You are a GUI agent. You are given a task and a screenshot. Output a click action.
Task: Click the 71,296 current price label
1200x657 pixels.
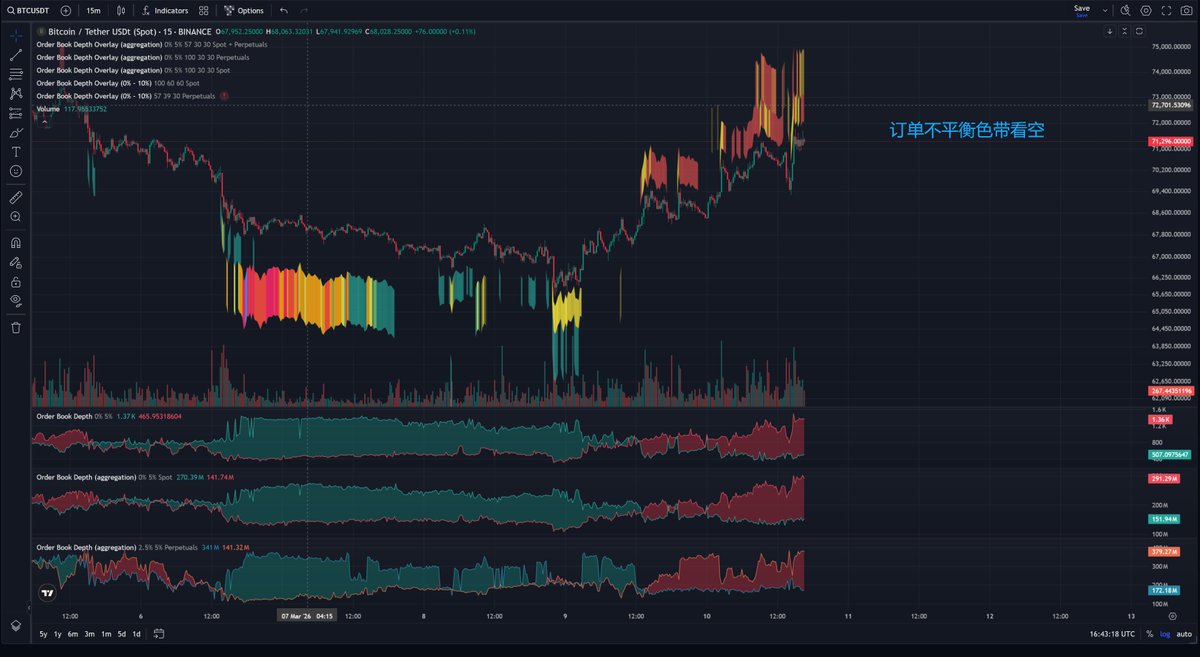(1173, 143)
